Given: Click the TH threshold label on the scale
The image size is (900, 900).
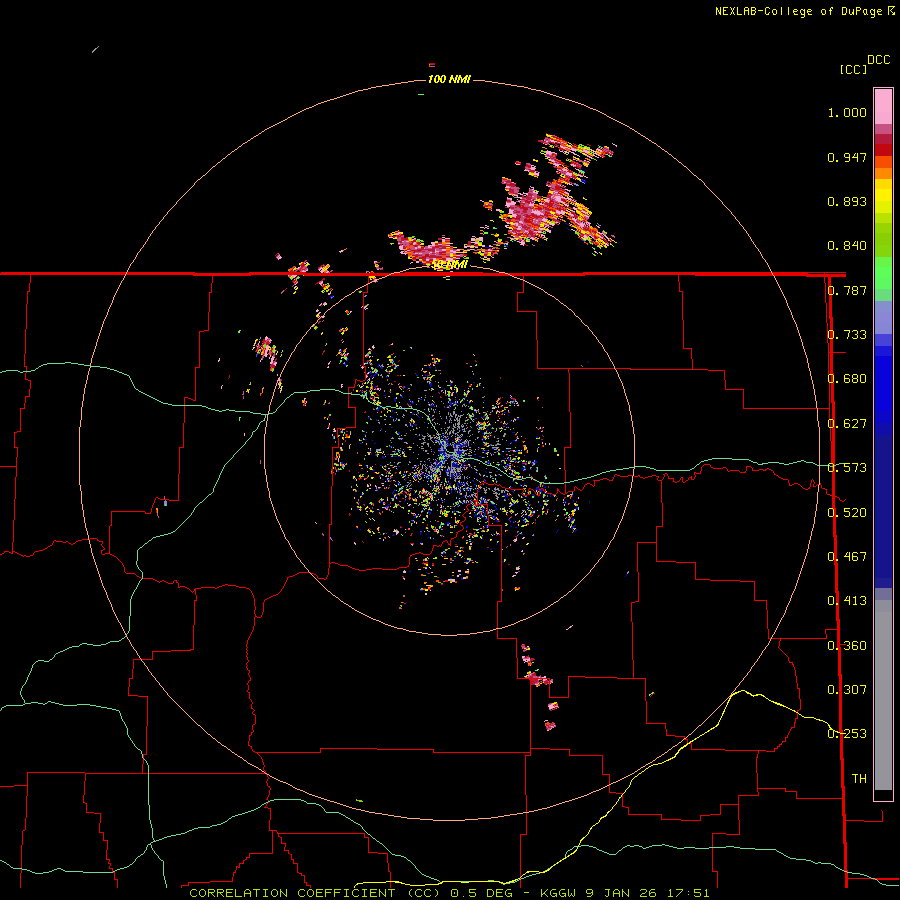Looking at the screenshot, I should pyautogui.click(x=859, y=779).
